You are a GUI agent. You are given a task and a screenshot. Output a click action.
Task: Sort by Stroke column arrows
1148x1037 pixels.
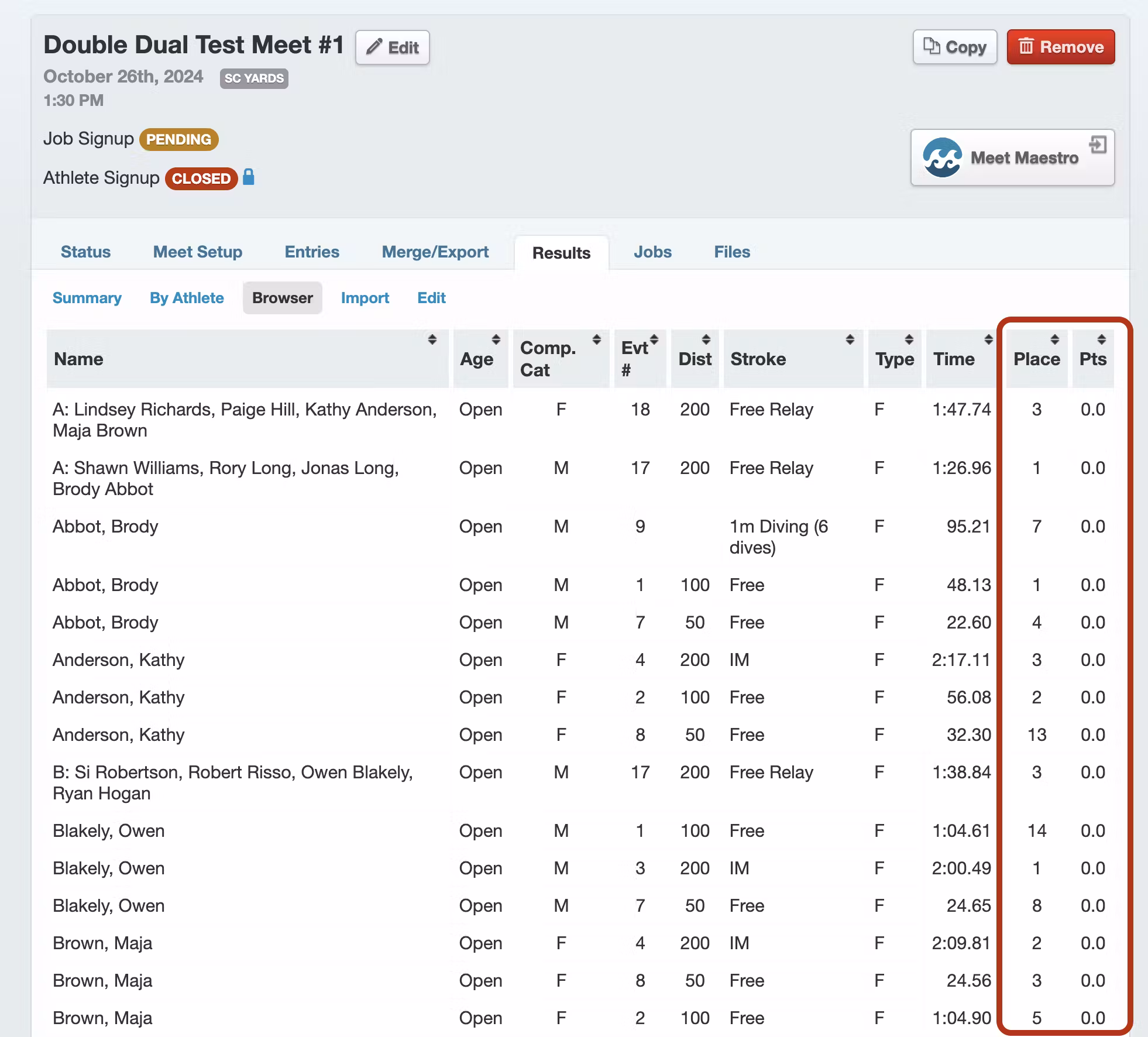tap(850, 339)
